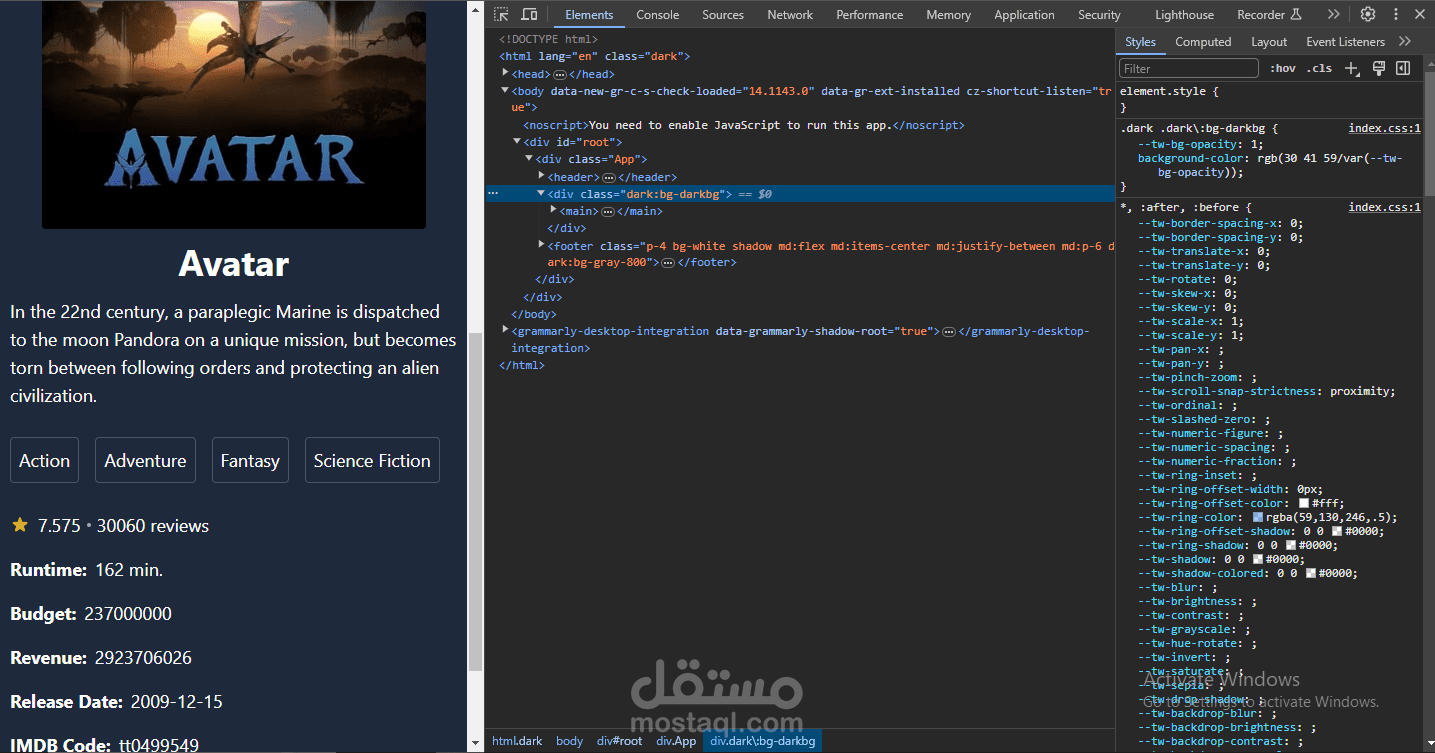Go to the Performance tab
The width and height of the screenshot is (1435, 753).
(x=870, y=15)
